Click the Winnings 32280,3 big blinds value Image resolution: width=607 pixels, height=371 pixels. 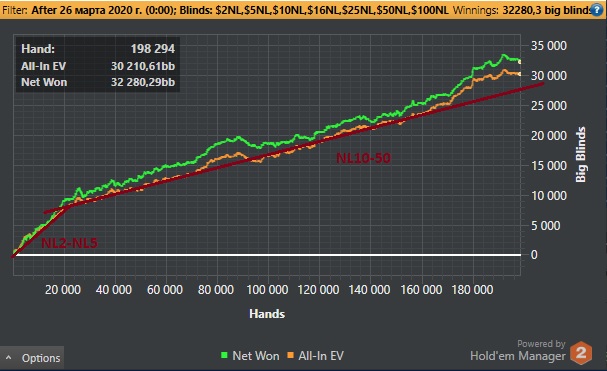click(x=547, y=10)
